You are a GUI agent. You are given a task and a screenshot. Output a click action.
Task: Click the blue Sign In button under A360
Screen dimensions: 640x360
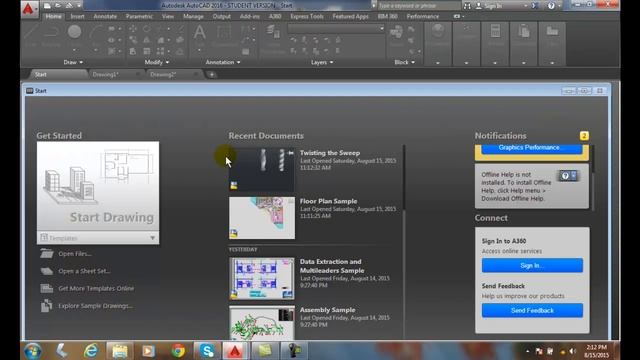pyautogui.click(x=532, y=265)
